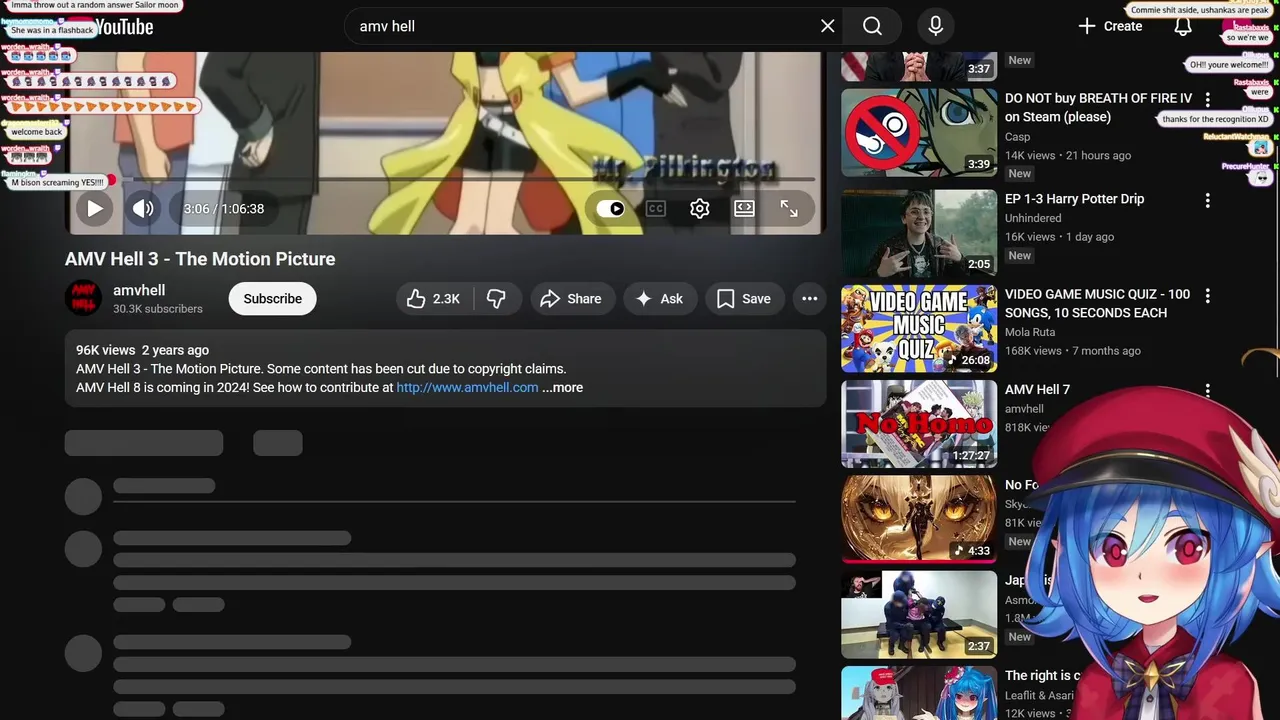This screenshot has height=720, width=1280.
Task: Click the AMV Hell 3 video title
Action: tap(200, 259)
